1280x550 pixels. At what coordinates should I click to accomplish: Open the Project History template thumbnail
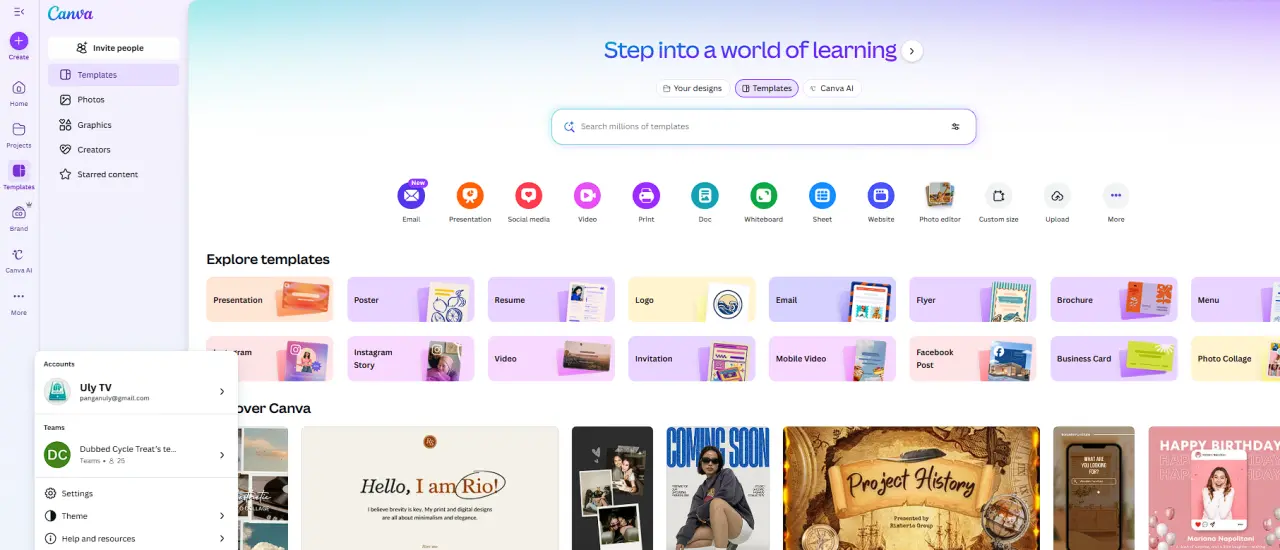(x=911, y=488)
